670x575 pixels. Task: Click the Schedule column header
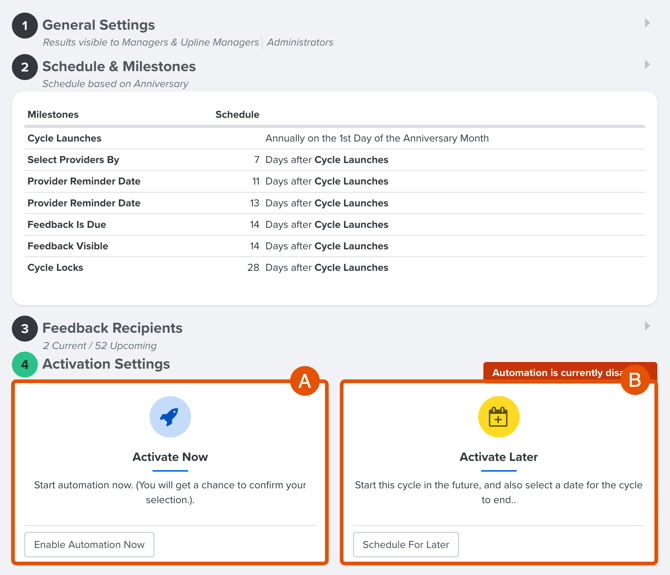[237, 114]
